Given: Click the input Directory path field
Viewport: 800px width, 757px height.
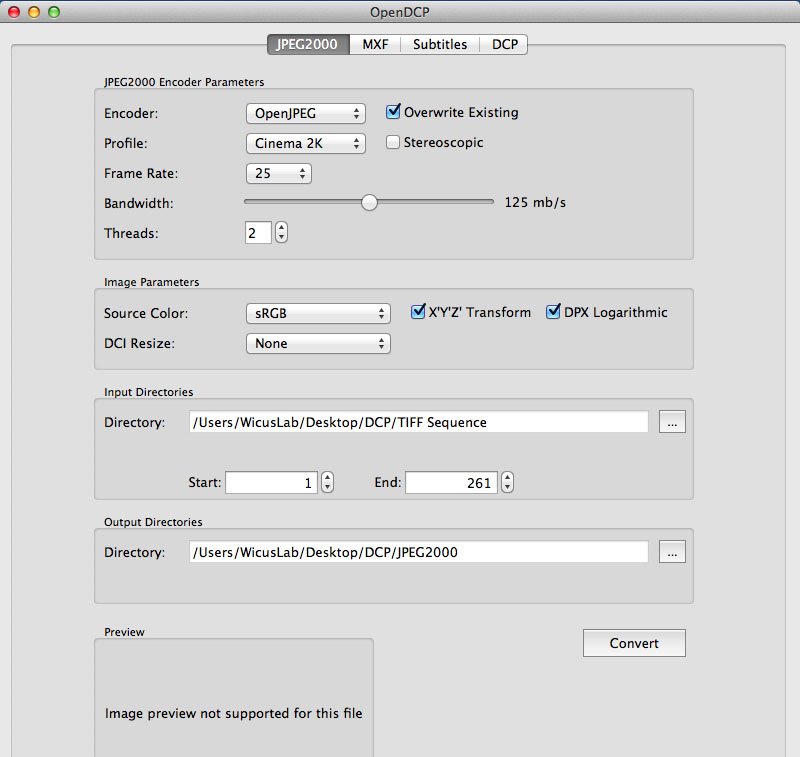Looking at the screenshot, I should point(419,422).
